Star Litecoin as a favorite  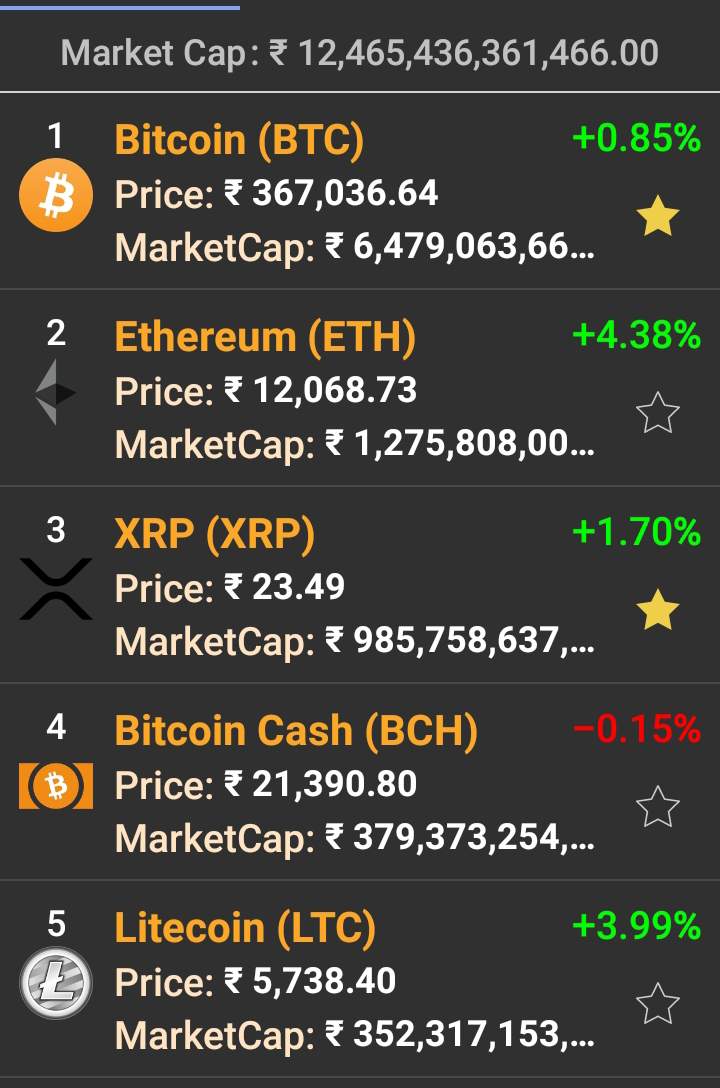(x=658, y=1004)
